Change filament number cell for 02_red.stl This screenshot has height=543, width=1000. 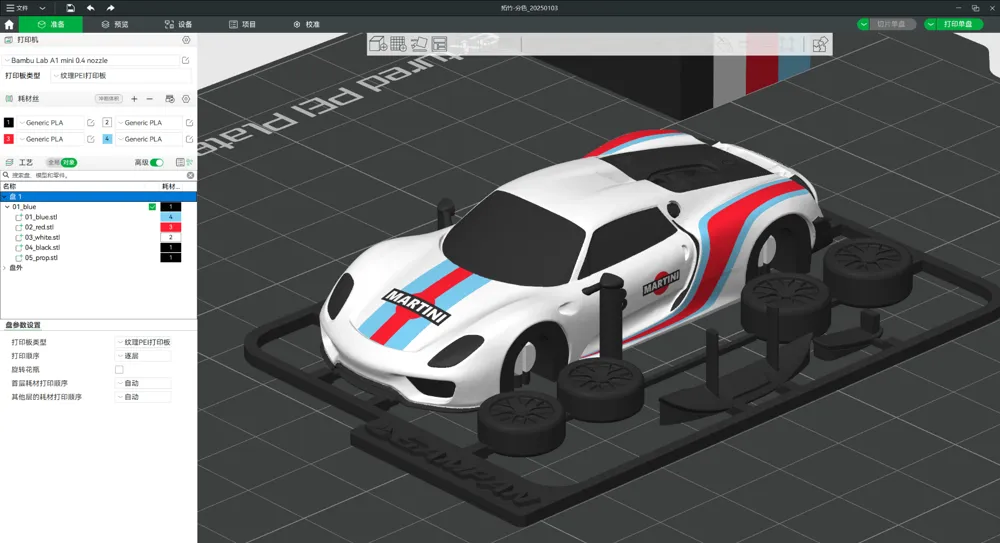171,227
